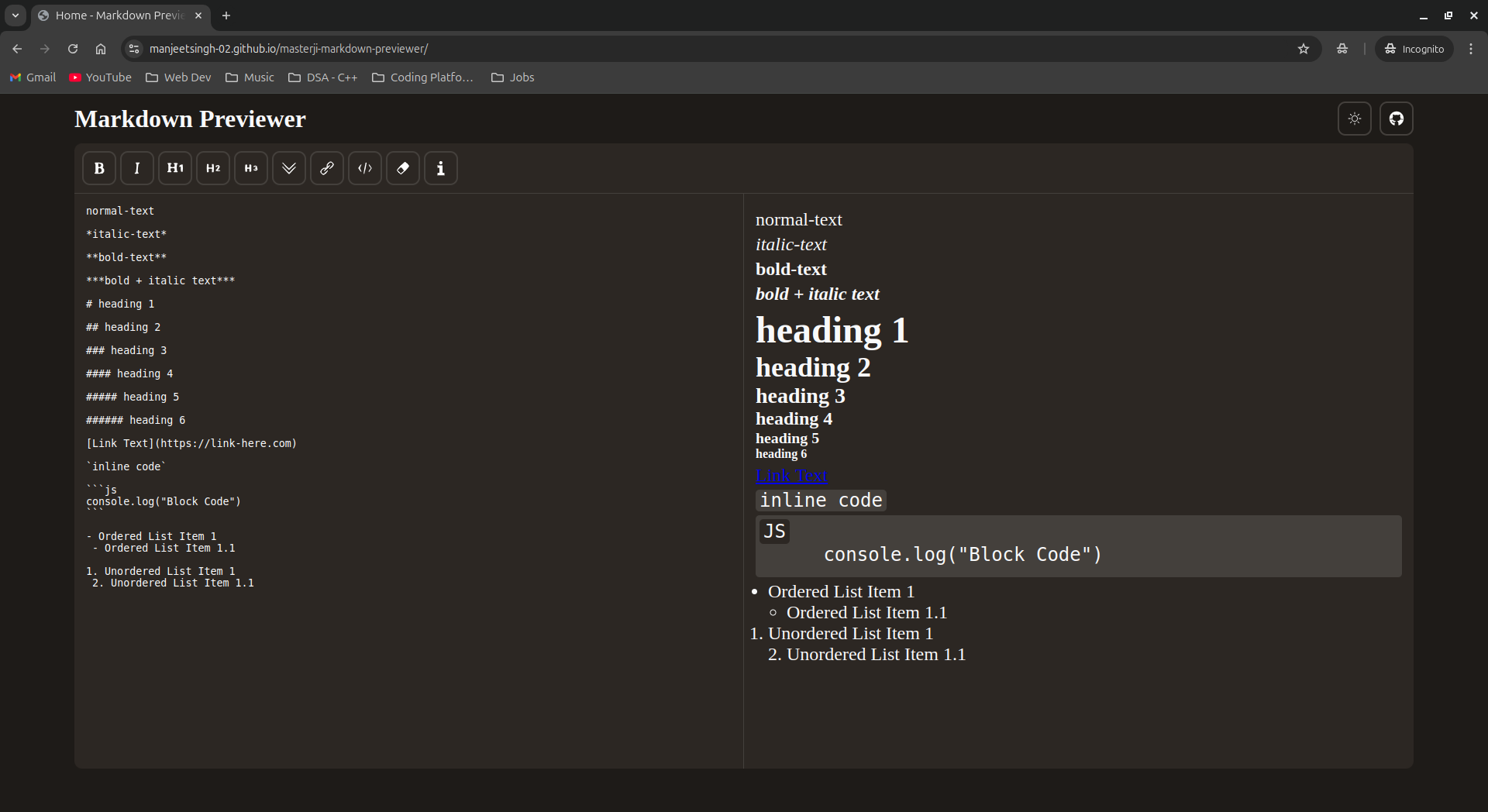Viewport: 1488px width, 812px height.
Task: Open the Web Dev bookmarks folder
Action: click(178, 77)
